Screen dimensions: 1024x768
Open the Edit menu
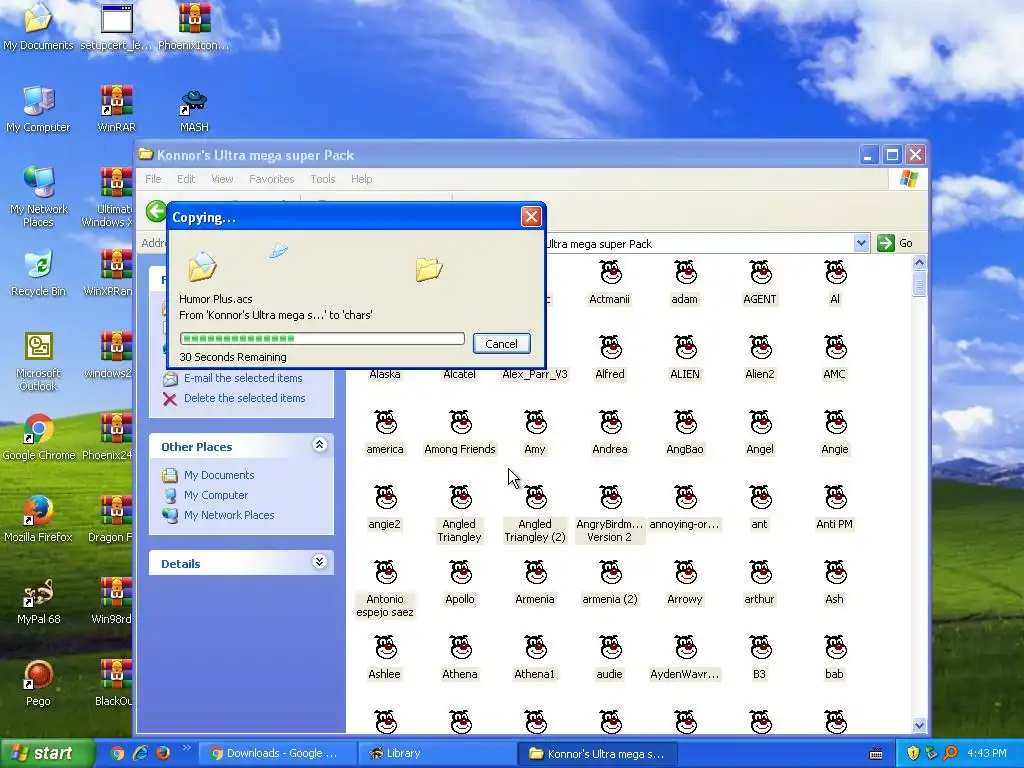pyautogui.click(x=186, y=179)
